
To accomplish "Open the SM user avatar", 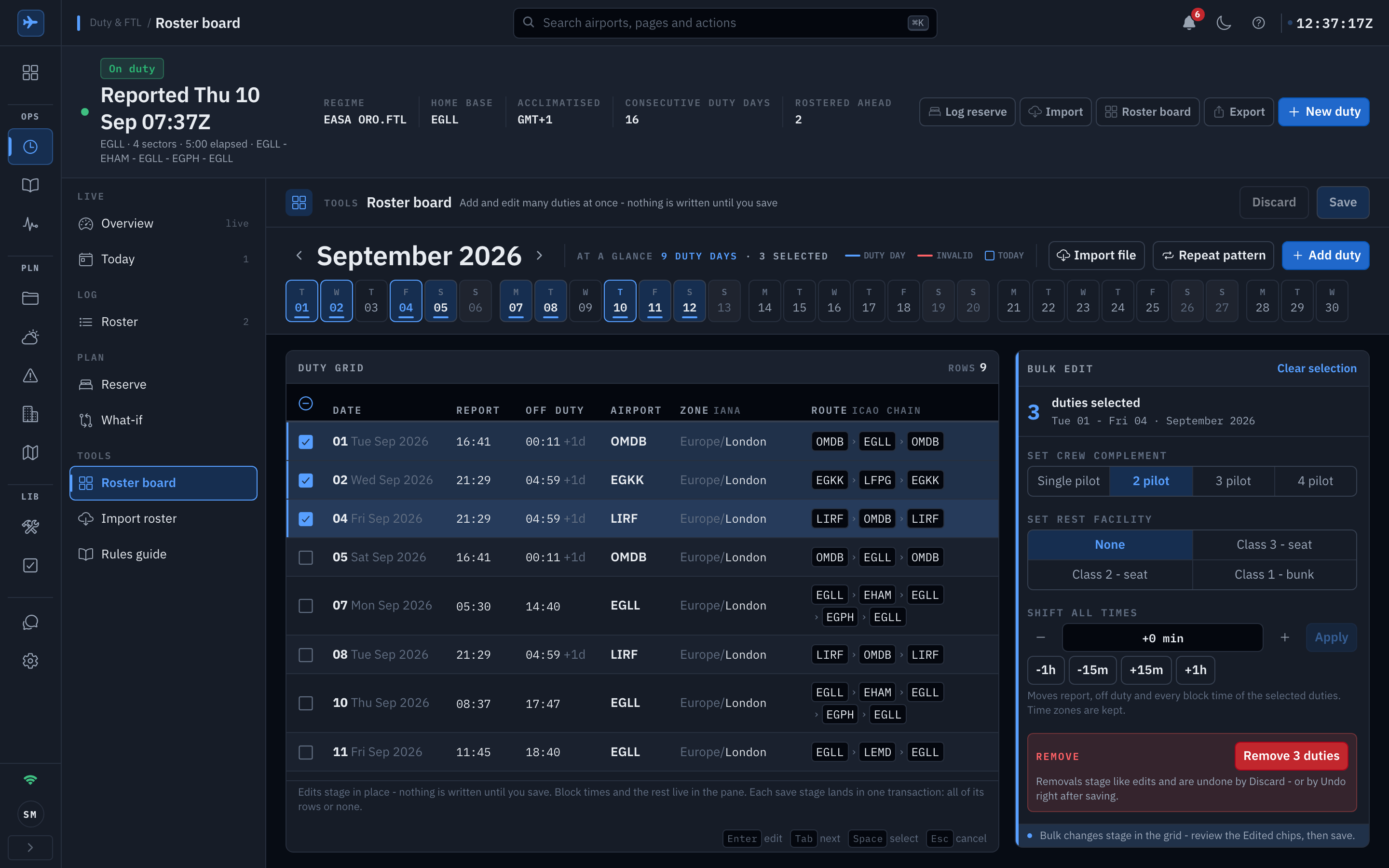I will (30, 814).
